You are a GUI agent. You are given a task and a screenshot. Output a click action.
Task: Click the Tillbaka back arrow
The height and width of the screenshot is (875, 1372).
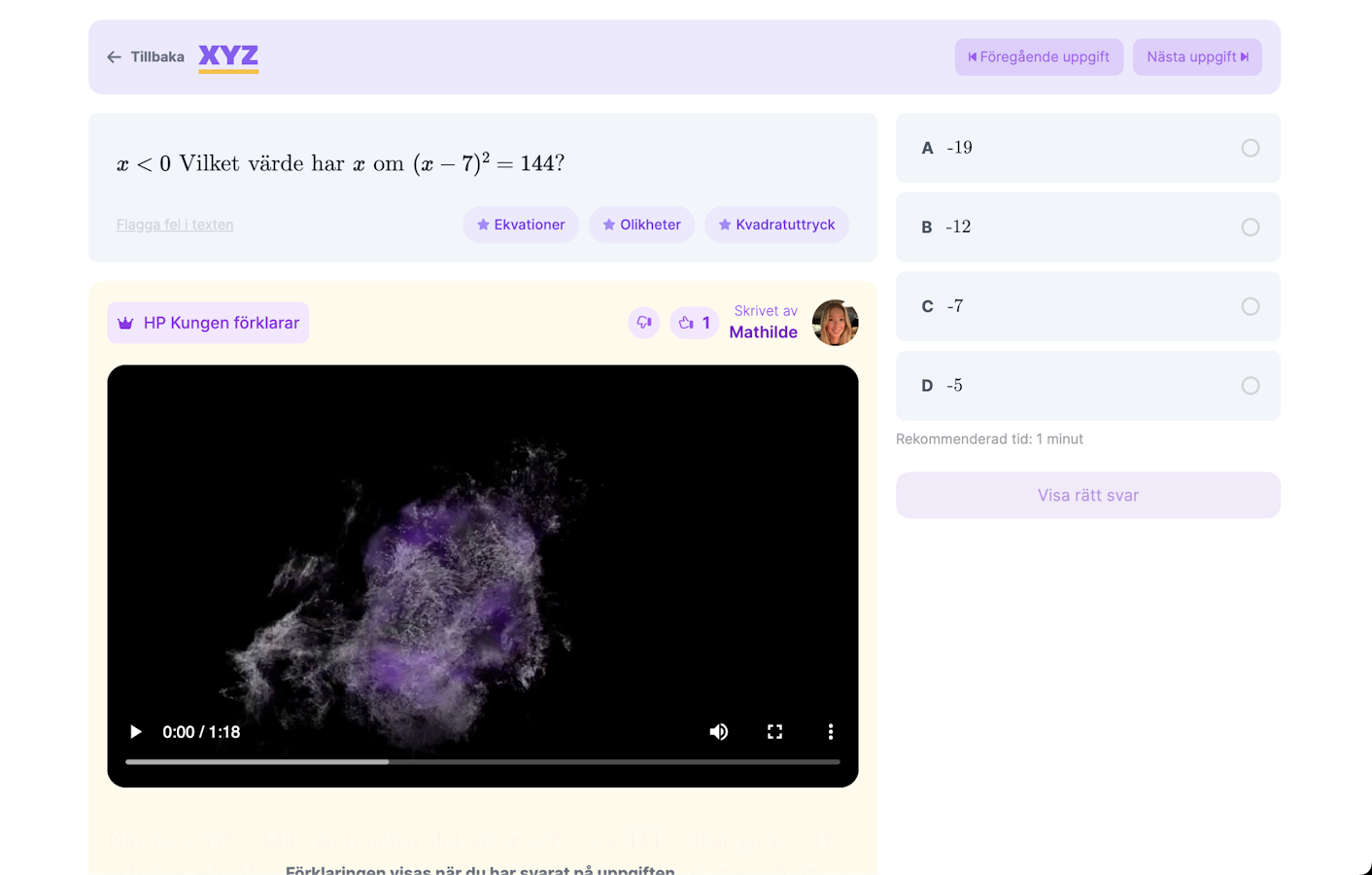(115, 57)
